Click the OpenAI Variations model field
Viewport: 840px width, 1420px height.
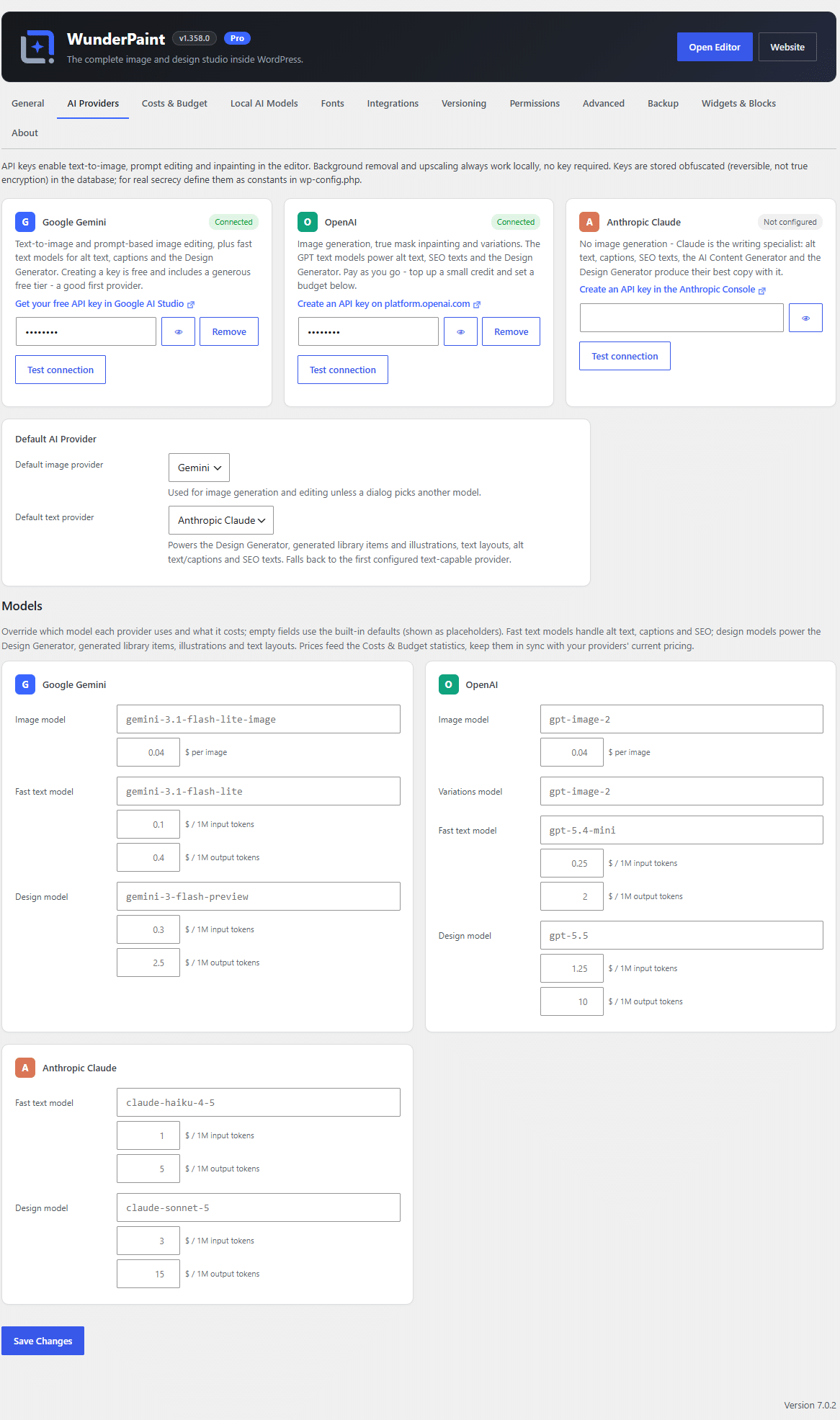click(x=682, y=791)
